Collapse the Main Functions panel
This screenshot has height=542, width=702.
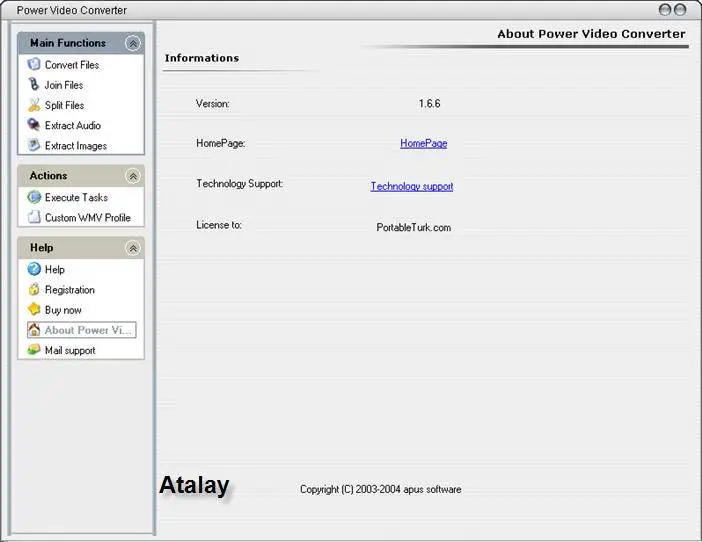[133, 43]
